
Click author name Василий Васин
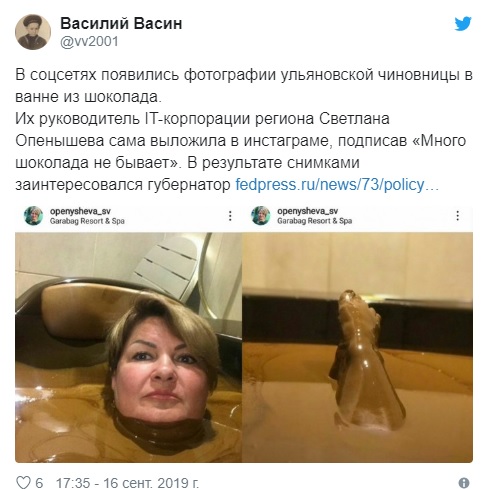(x=121, y=24)
